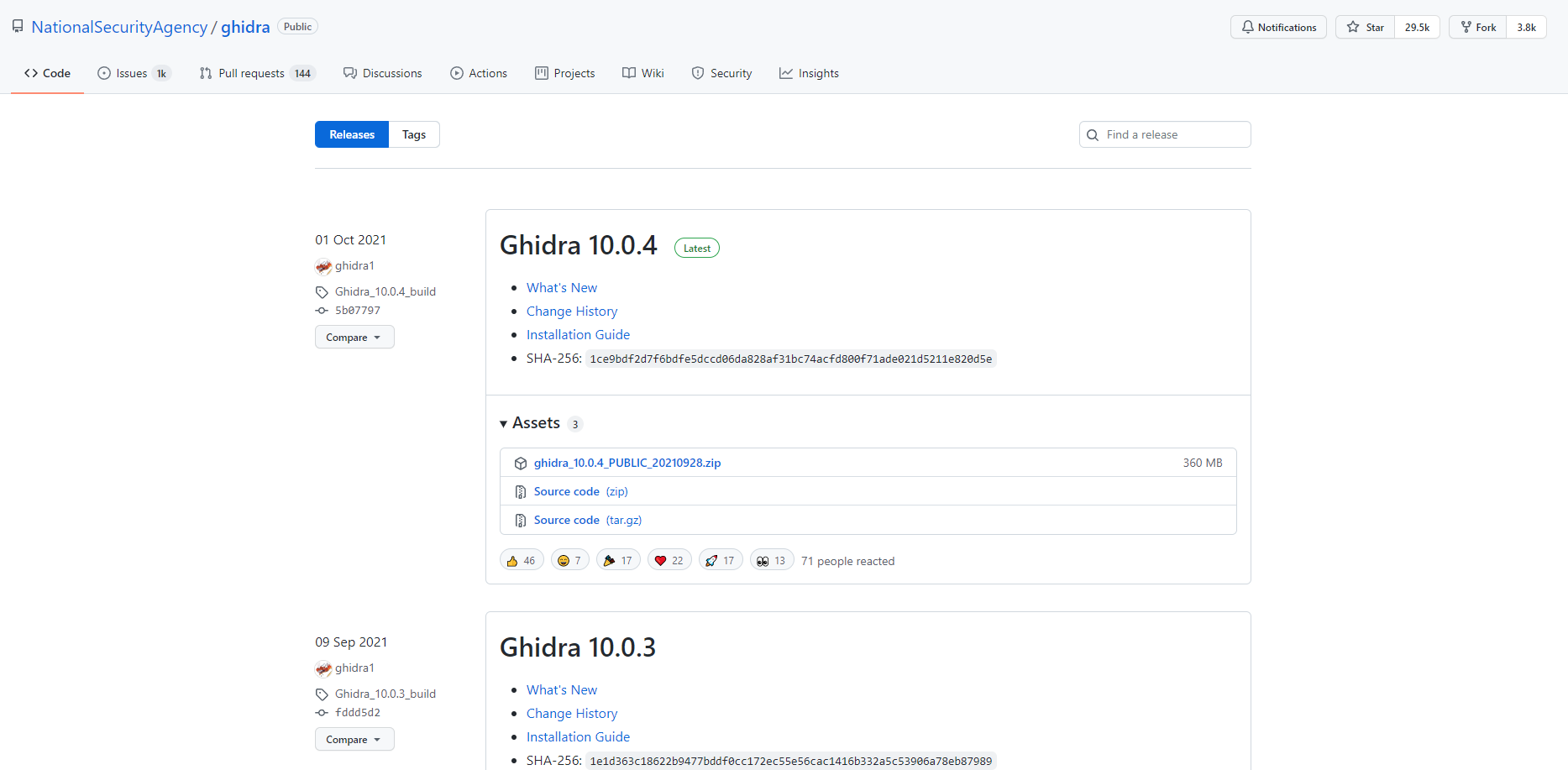Viewport: 1568px width, 770px height.
Task: Open Installation Guide link for 10.0.4
Action: coord(578,334)
